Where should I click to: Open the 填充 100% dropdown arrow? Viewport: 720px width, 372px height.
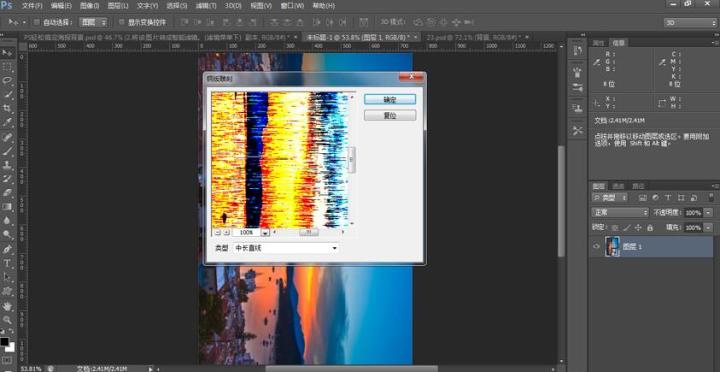tap(708, 228)
